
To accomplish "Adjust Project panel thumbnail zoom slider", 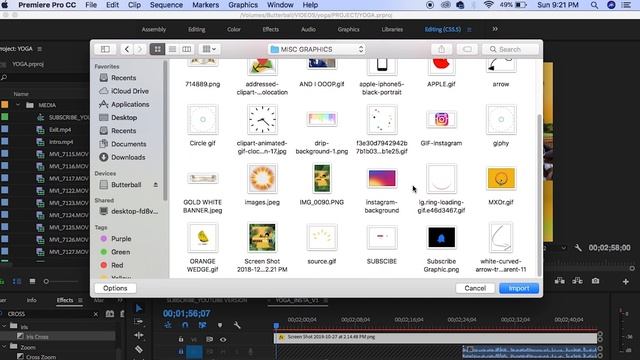I will [46, 281].
